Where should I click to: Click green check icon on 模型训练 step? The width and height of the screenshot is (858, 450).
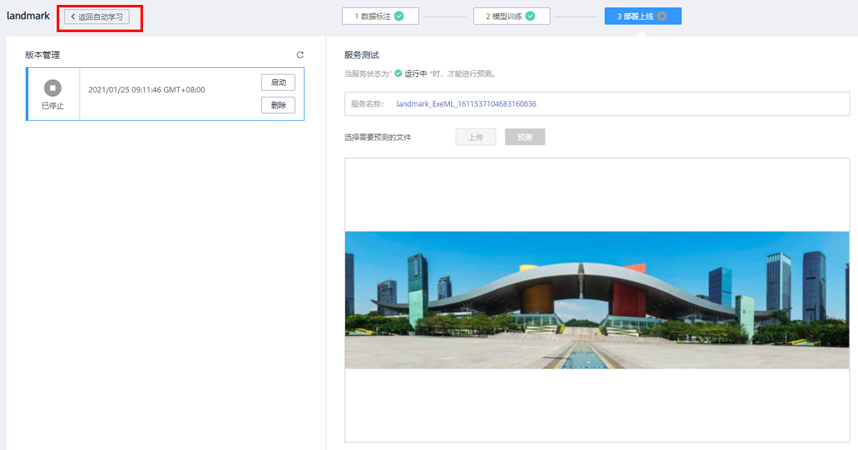(x=530, y=16)
